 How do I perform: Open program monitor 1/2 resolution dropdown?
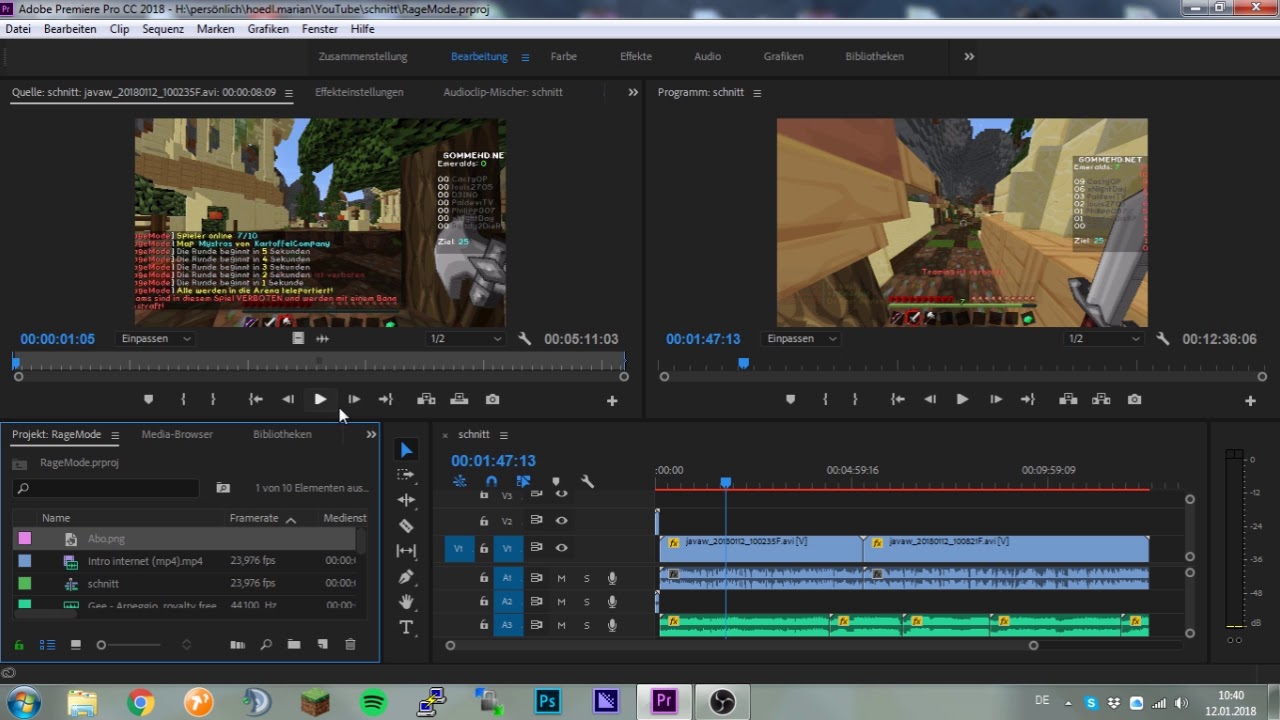point(1104,339)
